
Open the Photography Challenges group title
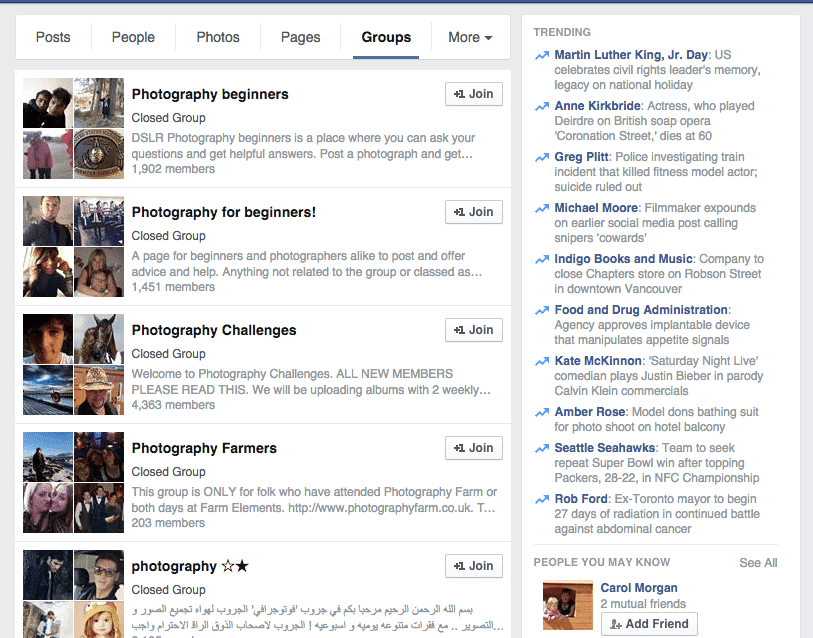pos(214,330)
